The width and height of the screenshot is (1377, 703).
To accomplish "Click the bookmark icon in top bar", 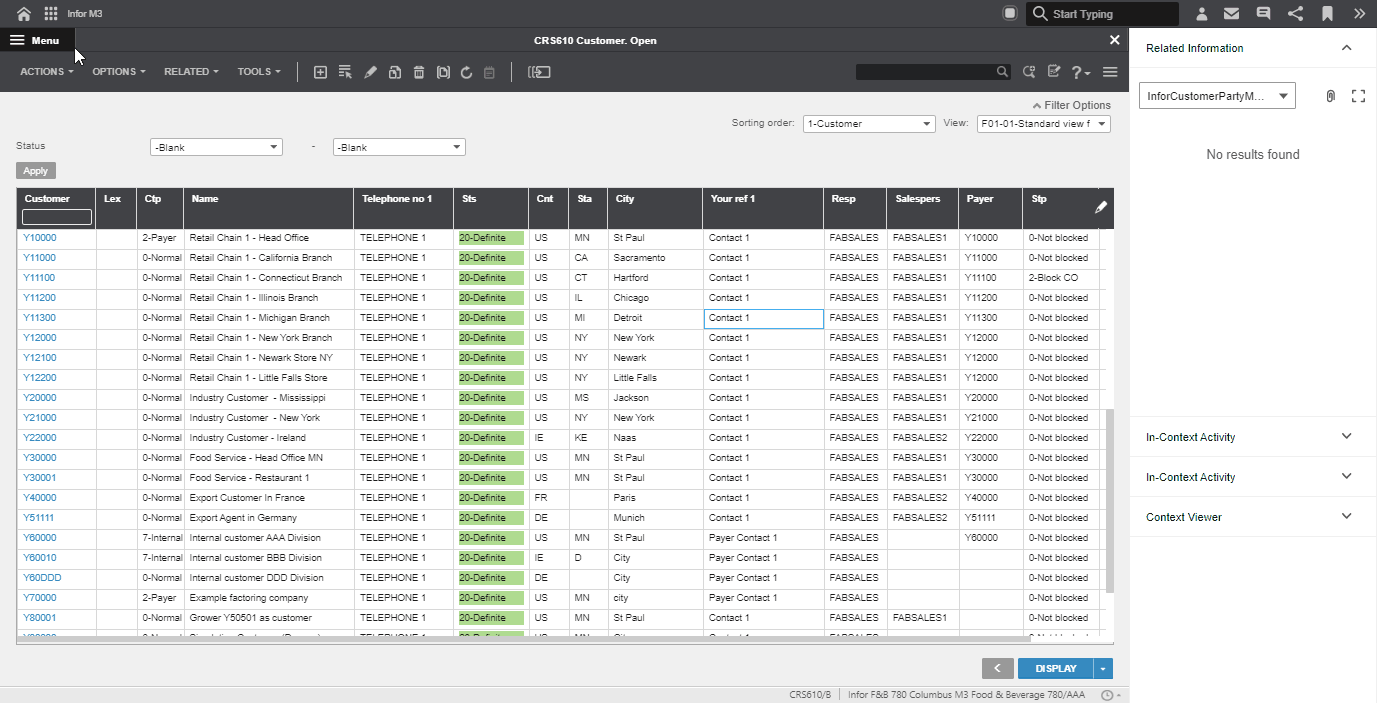I will tap(1327, 14).
